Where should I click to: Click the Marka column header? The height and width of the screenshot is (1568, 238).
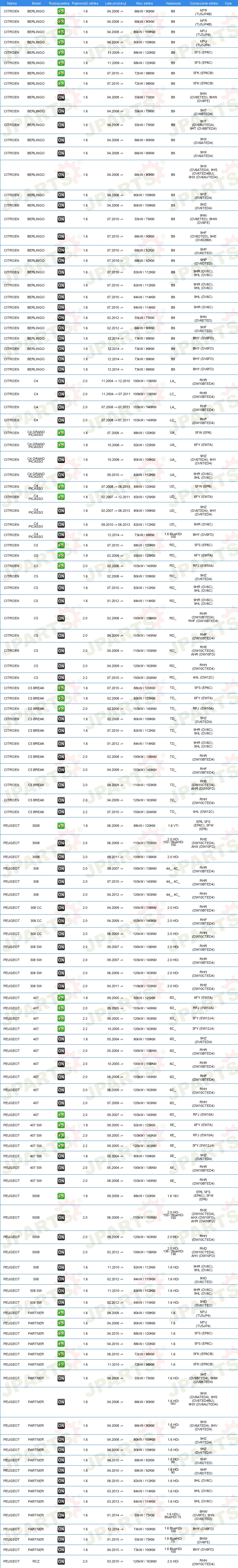click(12, 3)
